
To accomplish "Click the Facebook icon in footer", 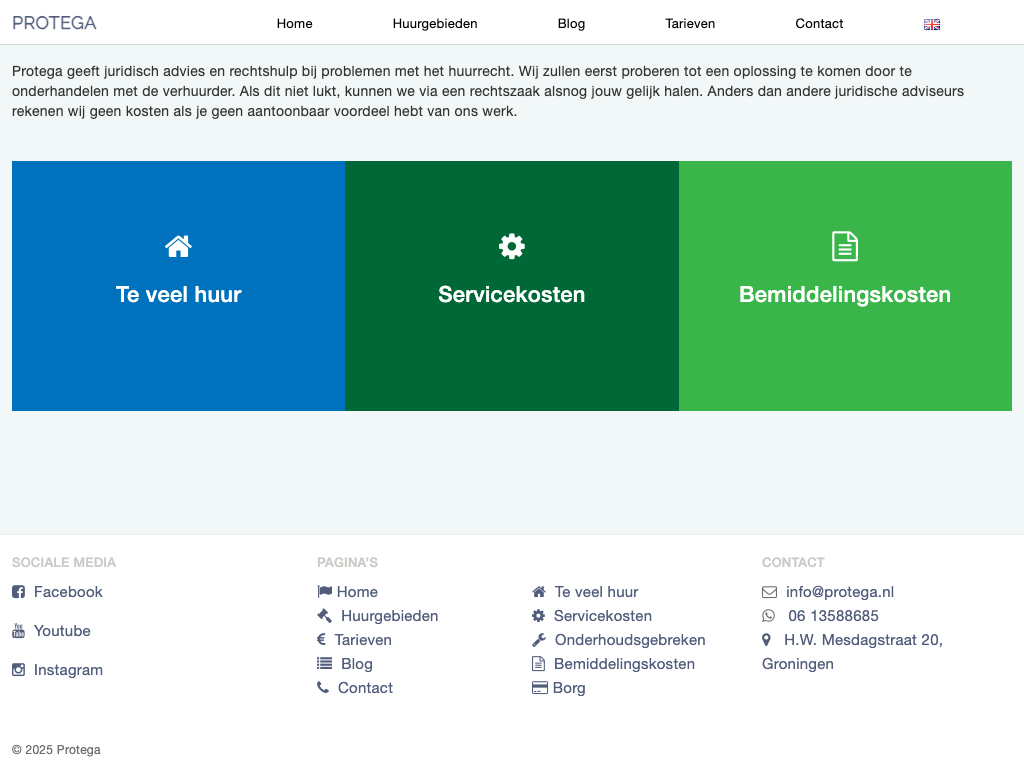I will (x=18, y=592).
